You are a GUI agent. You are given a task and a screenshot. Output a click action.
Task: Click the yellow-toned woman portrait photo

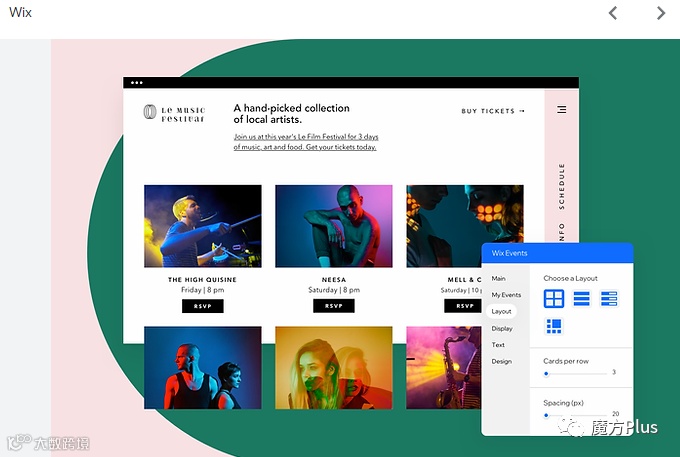click(x=333, y=368)
